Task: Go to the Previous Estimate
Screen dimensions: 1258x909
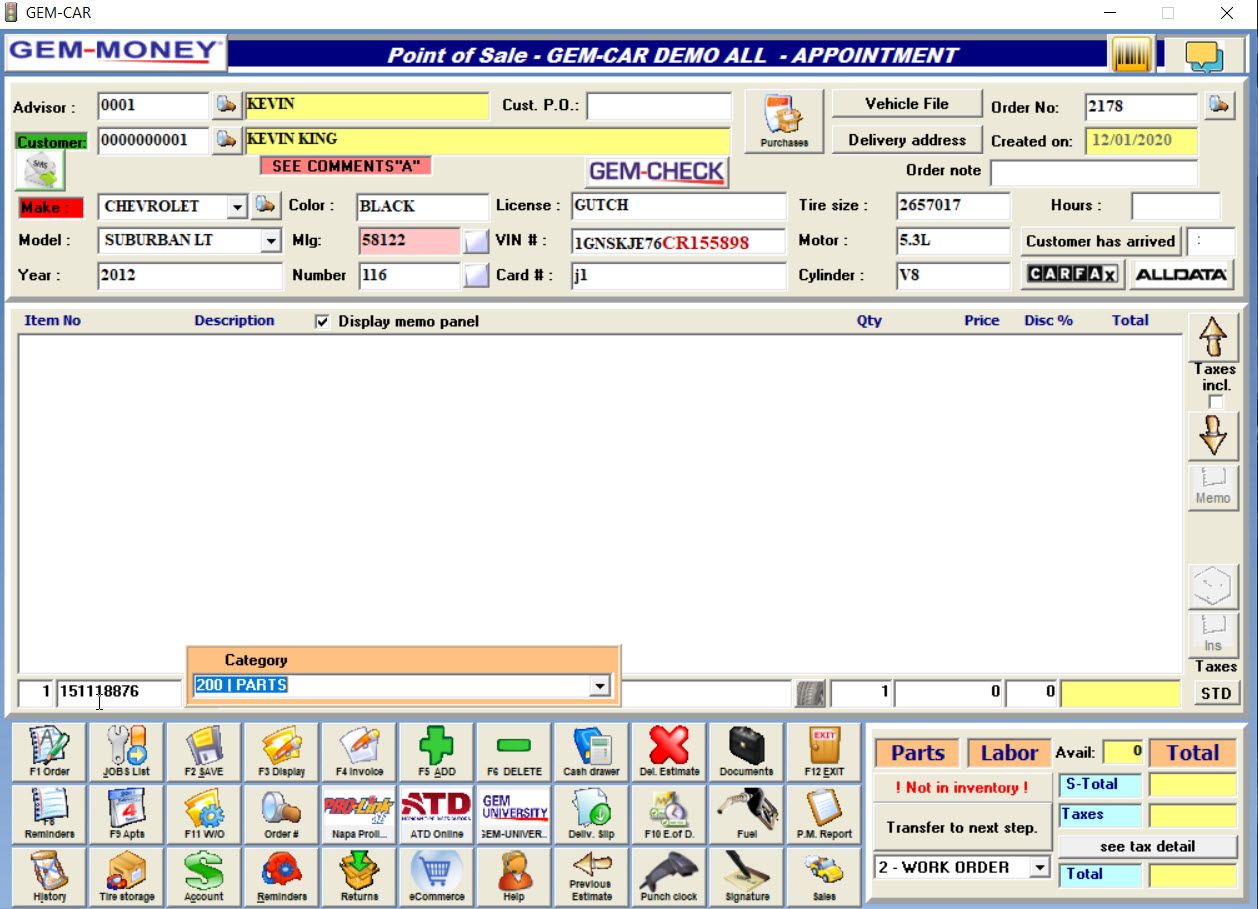Action: click(x=592, y=876)
